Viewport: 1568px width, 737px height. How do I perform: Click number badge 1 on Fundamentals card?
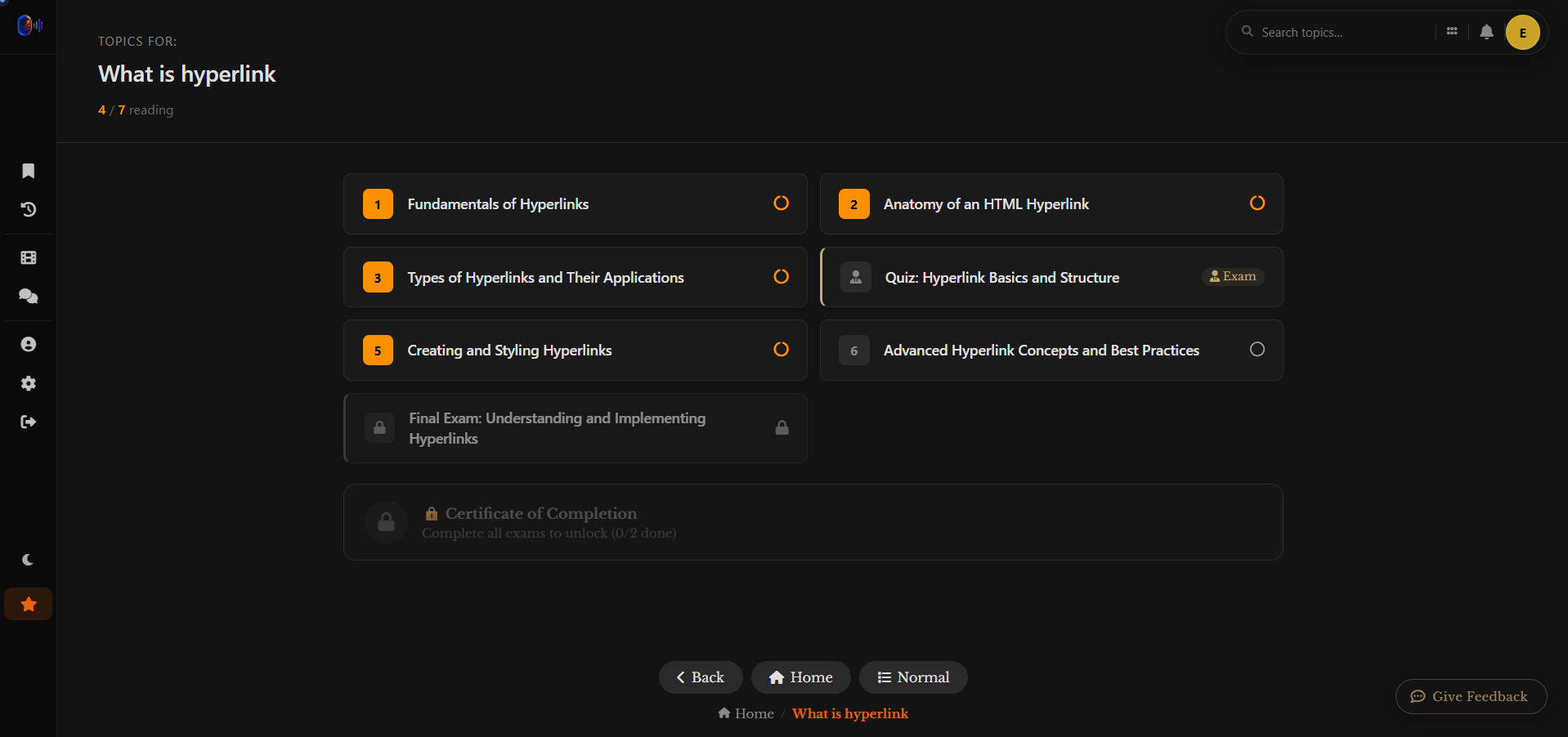[x=378, y=204]
